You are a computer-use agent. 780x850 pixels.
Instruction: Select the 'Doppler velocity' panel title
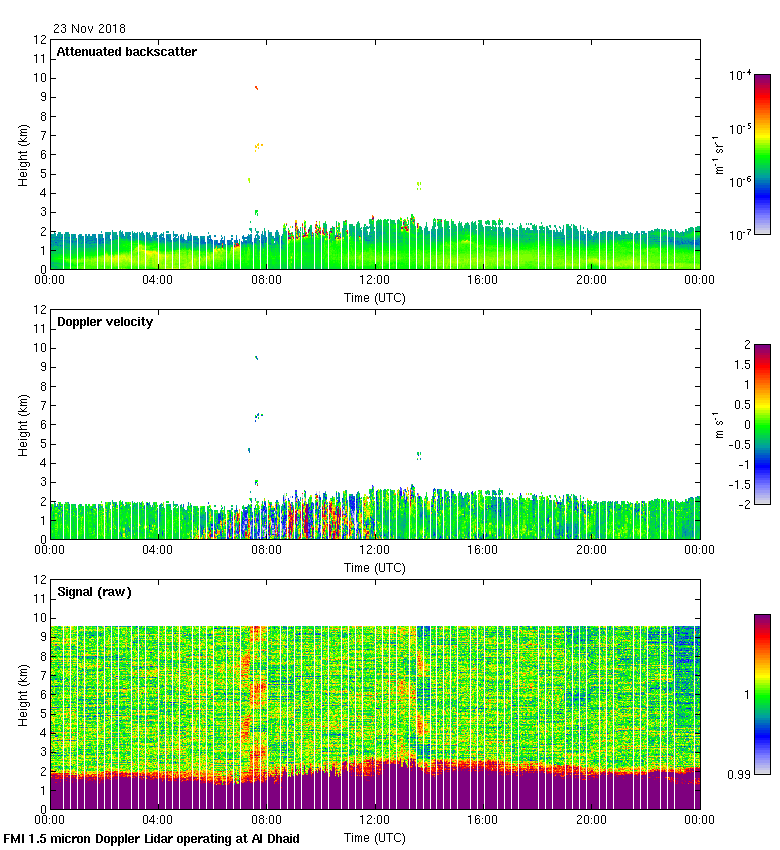pos(104,321)
